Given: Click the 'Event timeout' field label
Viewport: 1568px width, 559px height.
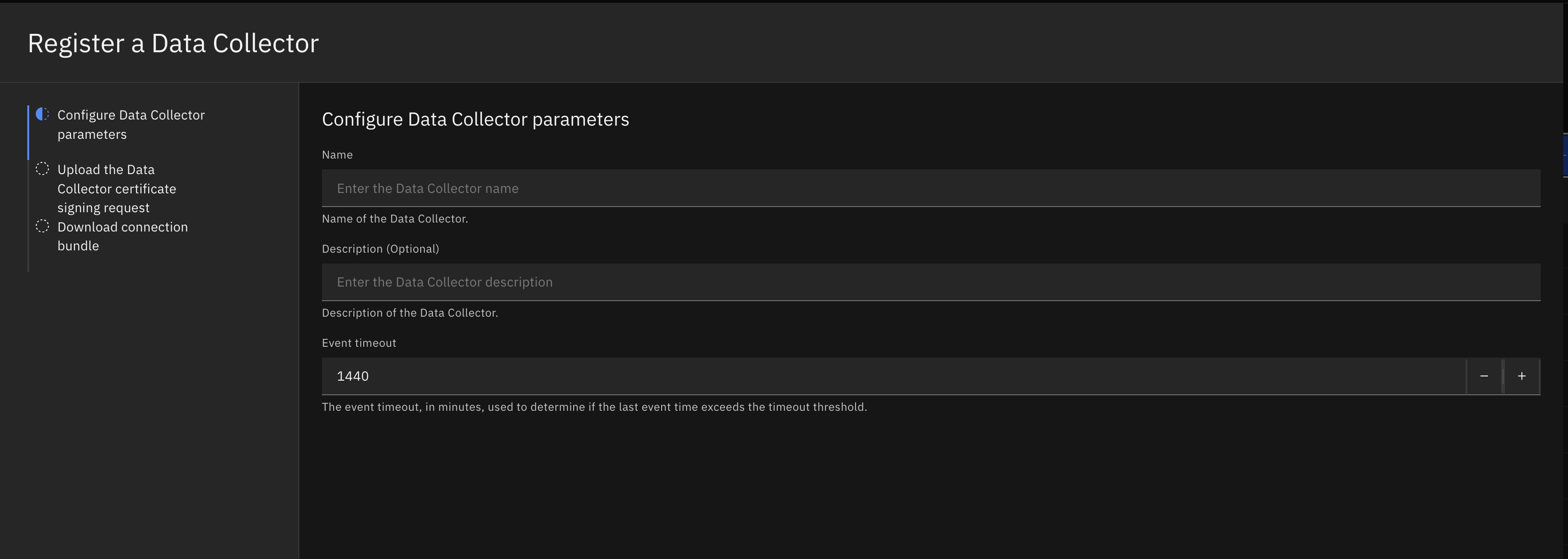Looking at the screenshot, I should coord(359,343).
